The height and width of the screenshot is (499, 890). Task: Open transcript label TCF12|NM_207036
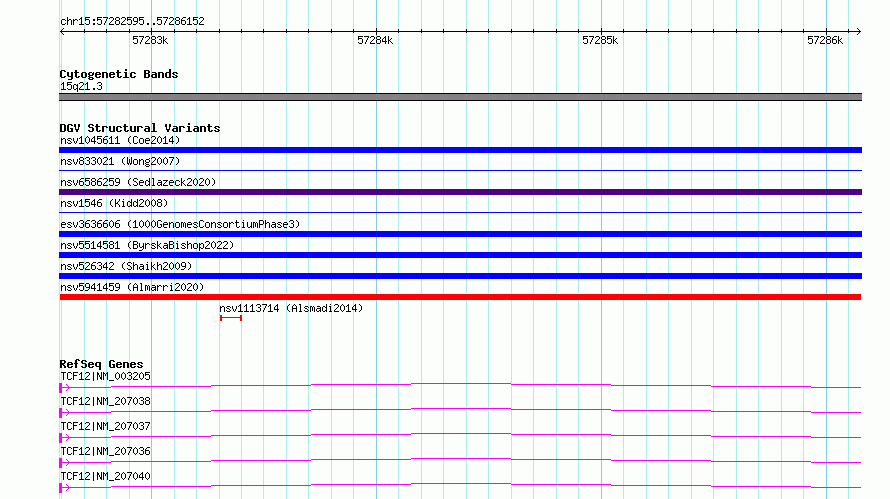coord(106,451)
